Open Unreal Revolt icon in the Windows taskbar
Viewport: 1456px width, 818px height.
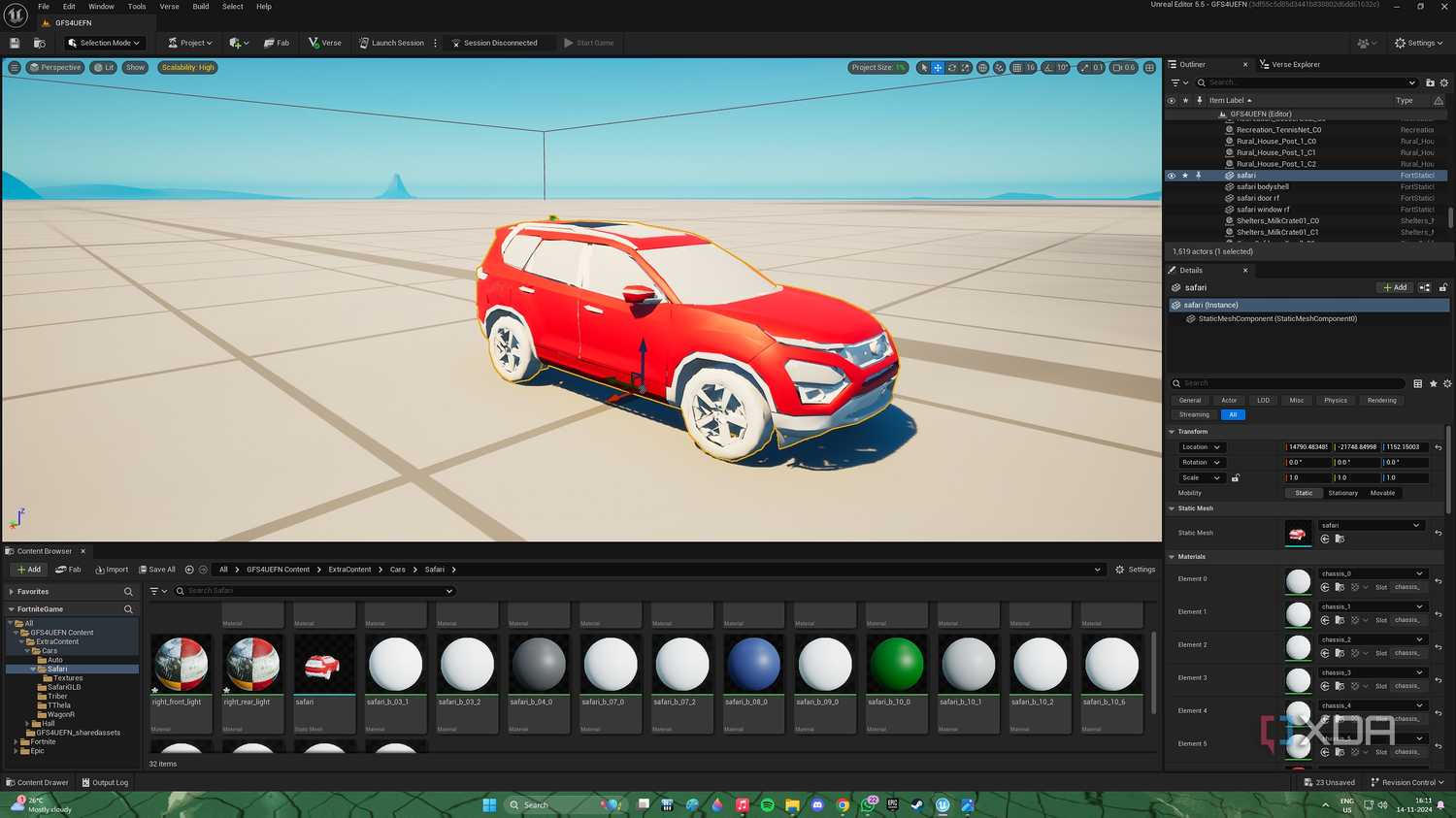943,805
